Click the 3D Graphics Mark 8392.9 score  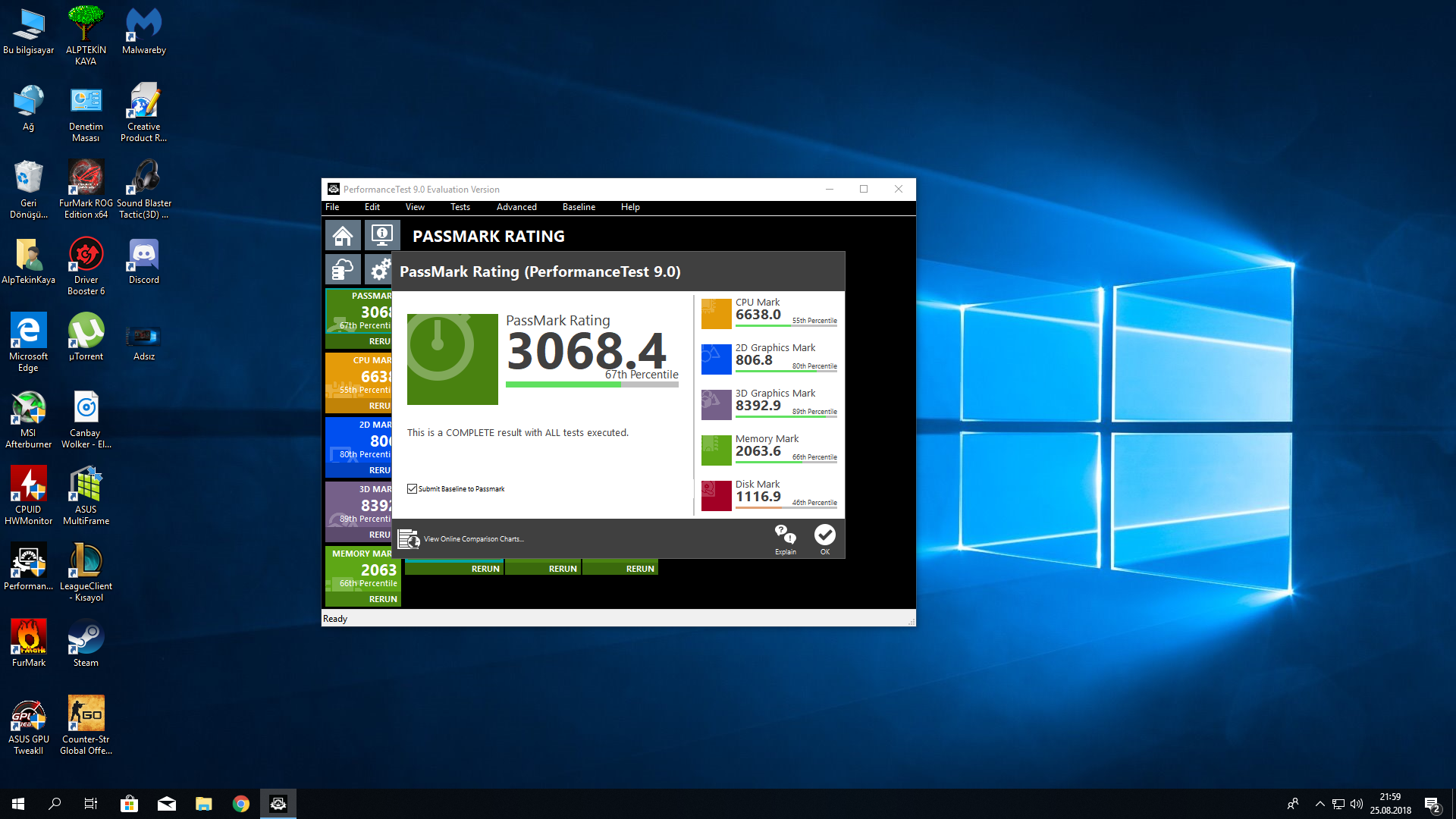click(758, 406)
